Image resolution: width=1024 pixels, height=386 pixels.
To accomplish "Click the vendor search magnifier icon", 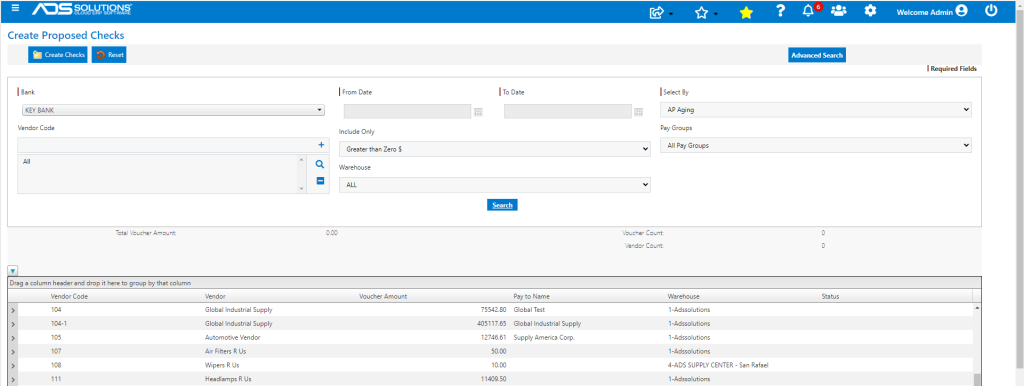I will point(320,165).
